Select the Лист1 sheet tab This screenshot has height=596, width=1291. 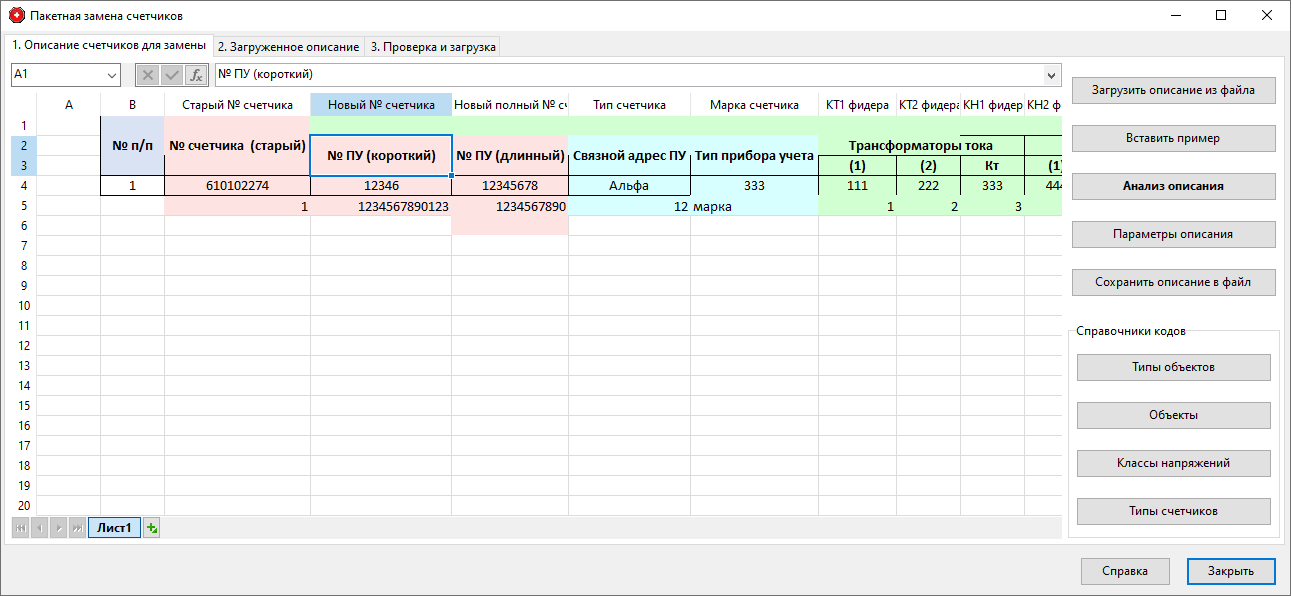(112, 527)
